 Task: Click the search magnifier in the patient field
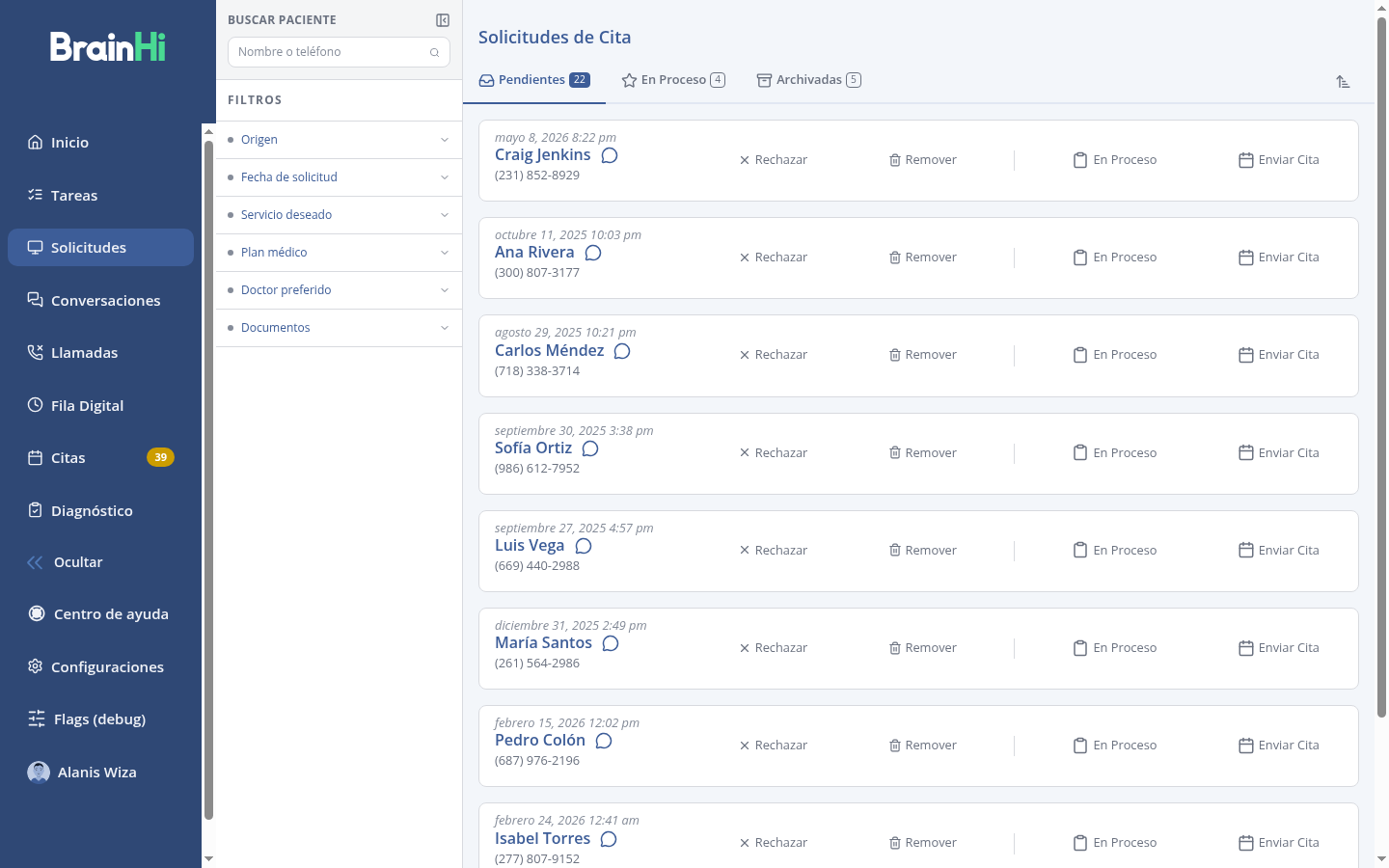(434, 52)
